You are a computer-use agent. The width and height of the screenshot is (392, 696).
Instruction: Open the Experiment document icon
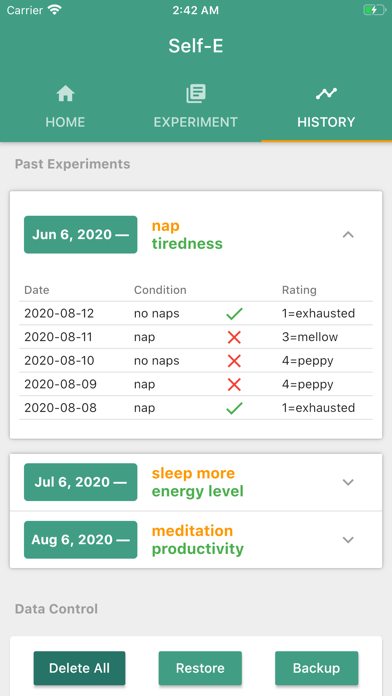[x=195, y=94]
